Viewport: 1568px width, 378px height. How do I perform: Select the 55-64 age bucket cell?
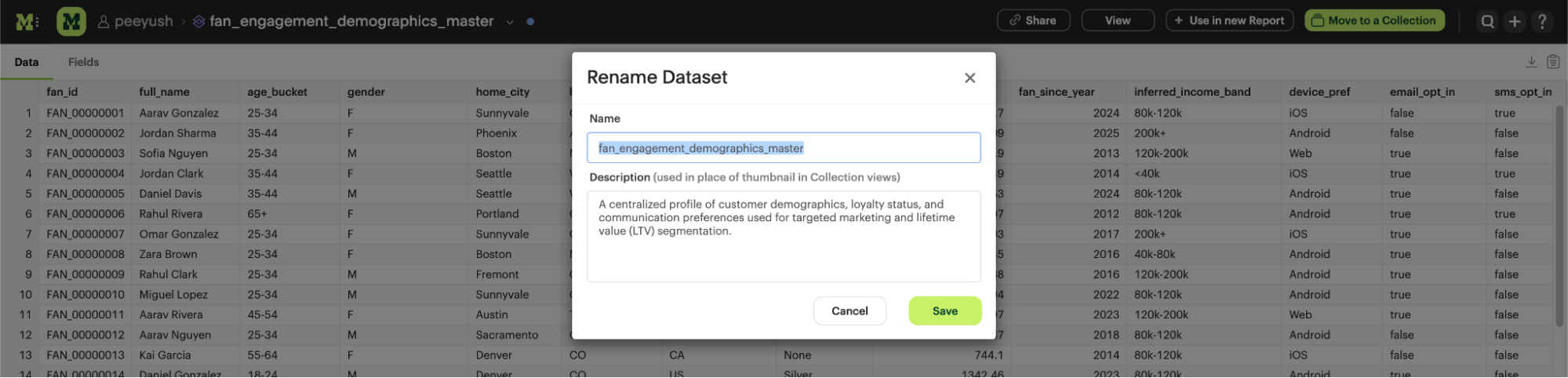click(x=262, y=355)
